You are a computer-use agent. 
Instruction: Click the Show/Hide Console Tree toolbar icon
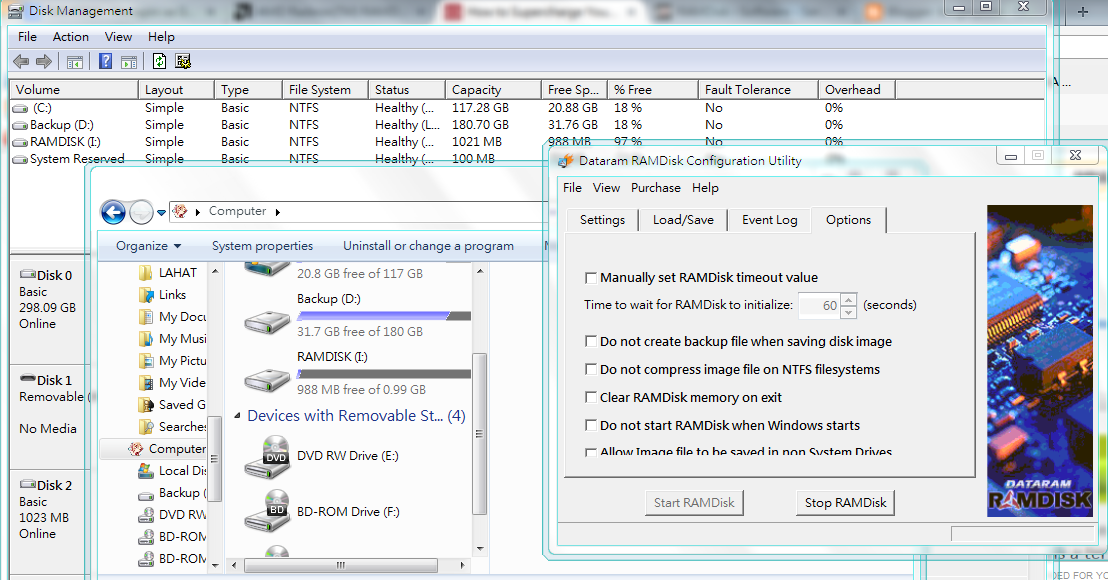click(75, 62)
